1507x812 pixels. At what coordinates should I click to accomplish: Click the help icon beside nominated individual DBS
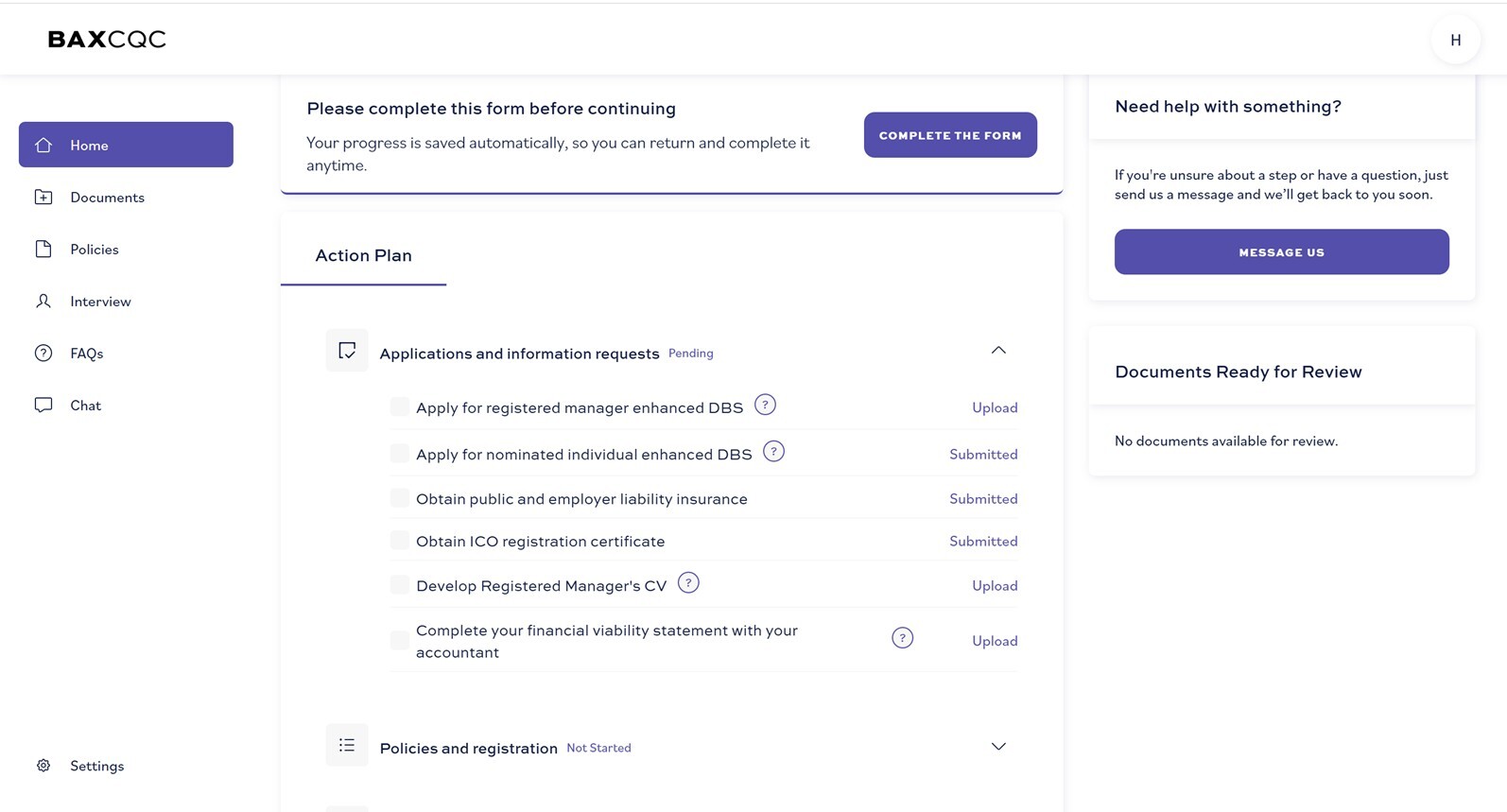click(773, 452)
